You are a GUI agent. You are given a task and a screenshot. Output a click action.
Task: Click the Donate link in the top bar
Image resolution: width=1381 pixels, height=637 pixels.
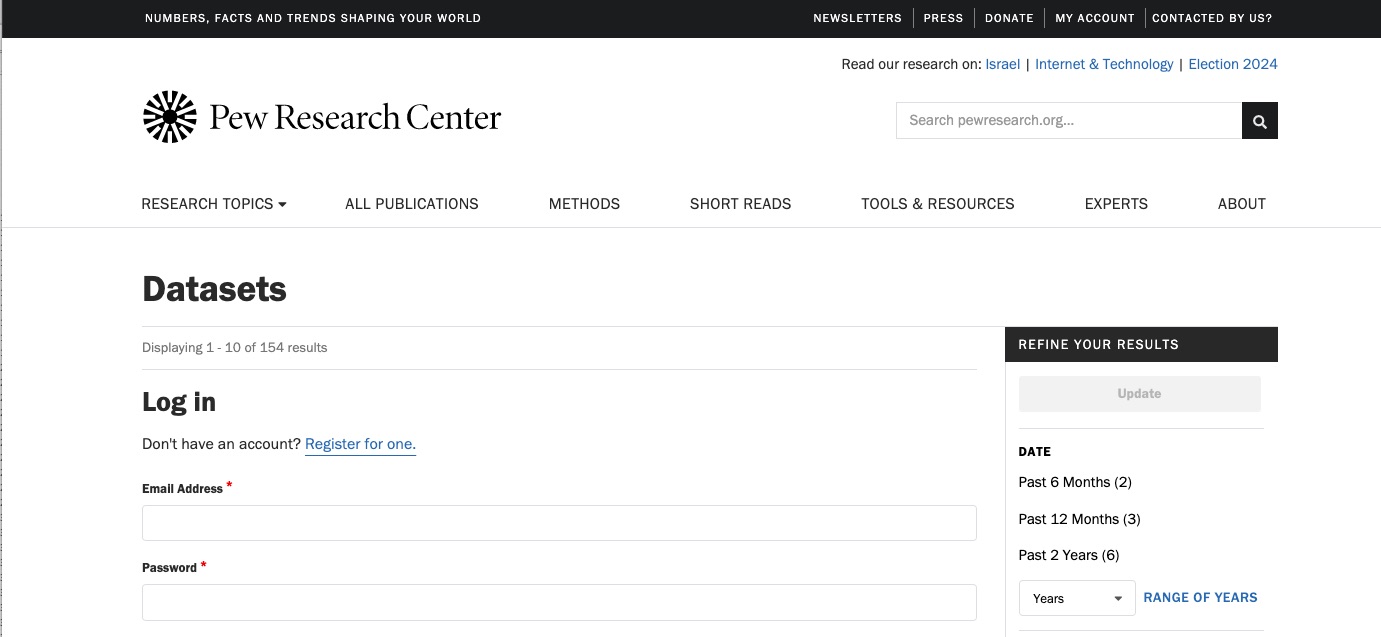point(1009,18)
